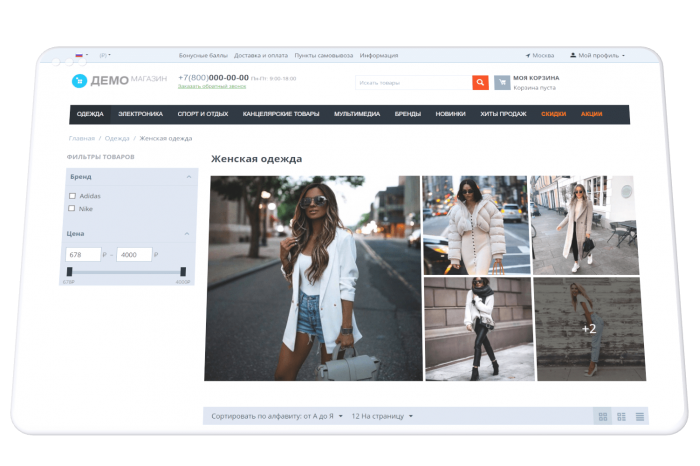Tick the Adidas brand checkbox

tap(72, 196)
